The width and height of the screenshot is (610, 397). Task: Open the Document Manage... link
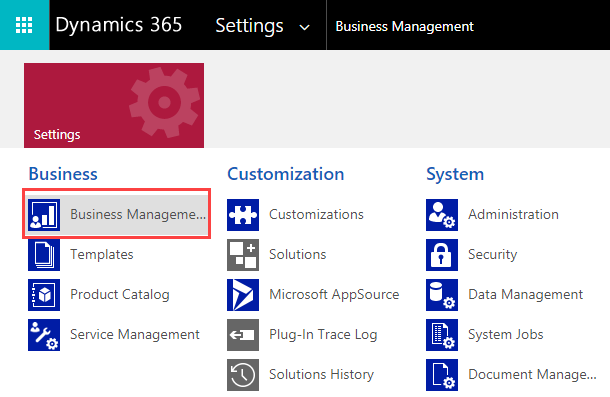click(532, 375)
